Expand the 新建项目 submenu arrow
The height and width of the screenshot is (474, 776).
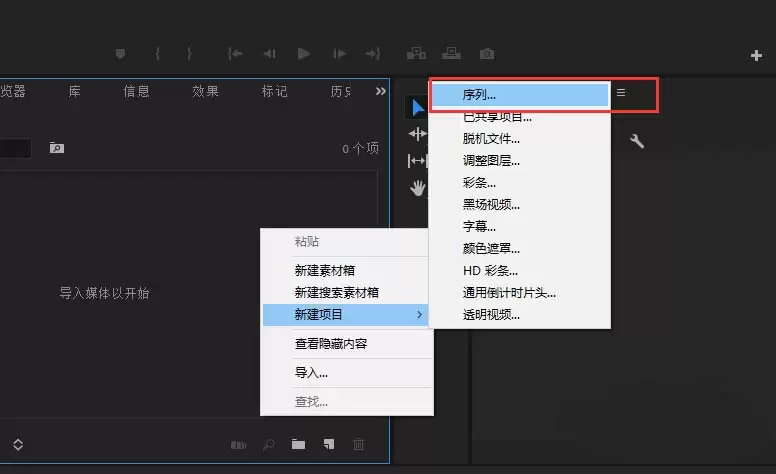pyautogui.click(x=420, y=315)
